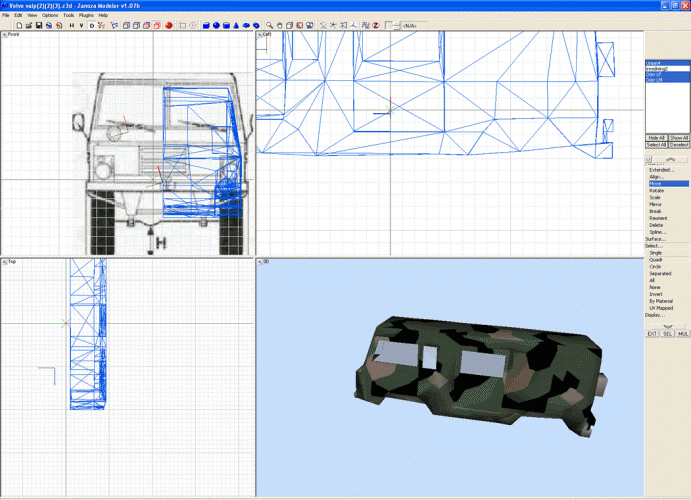Expand the Surface... command group
Screen dimensions: 691x500
click(x=655, y=239)
